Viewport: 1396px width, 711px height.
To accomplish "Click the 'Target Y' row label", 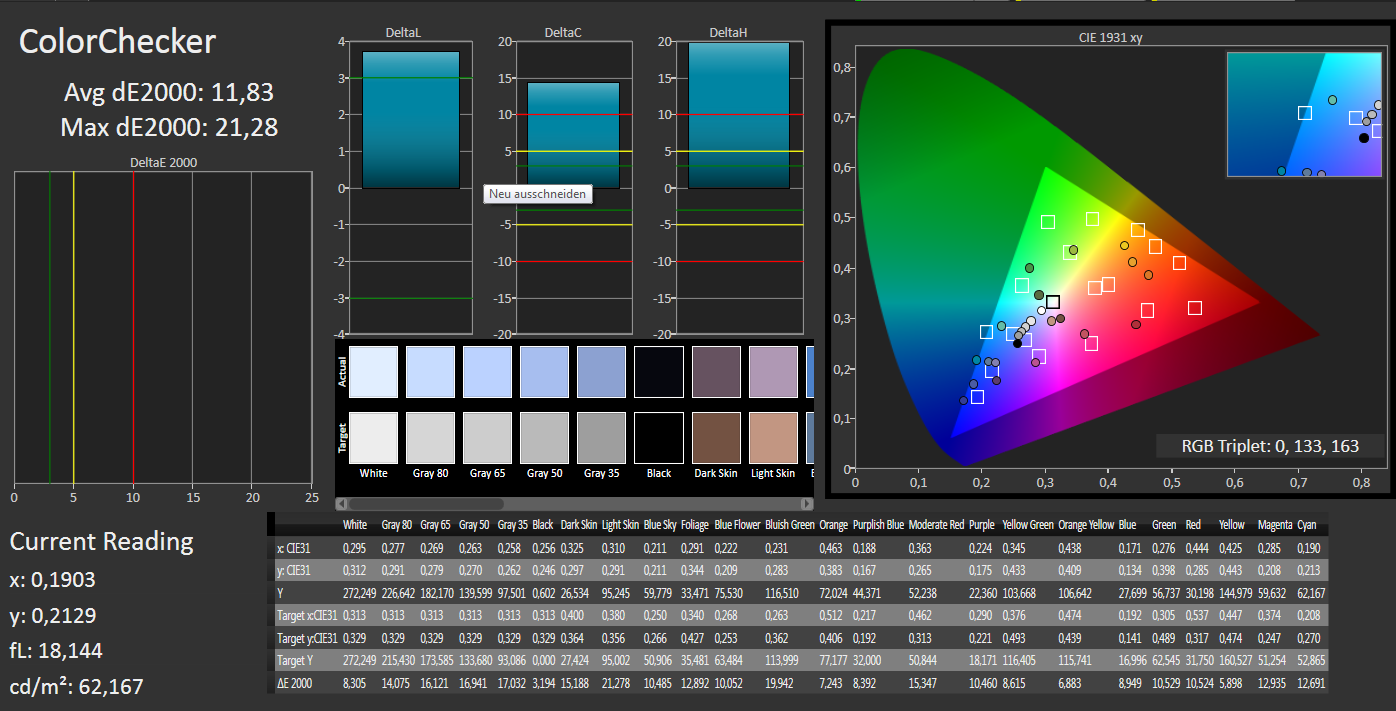I will [x=296, y=660].
